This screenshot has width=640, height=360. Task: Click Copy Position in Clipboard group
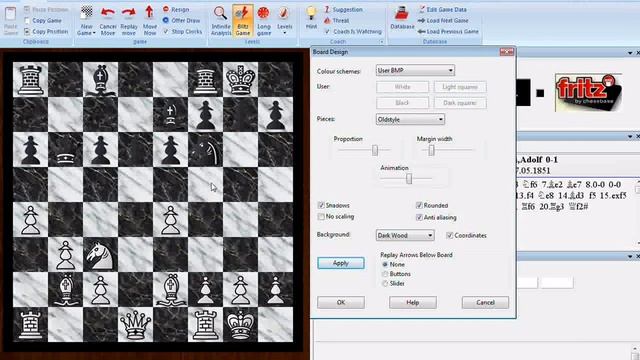[46, 31]
